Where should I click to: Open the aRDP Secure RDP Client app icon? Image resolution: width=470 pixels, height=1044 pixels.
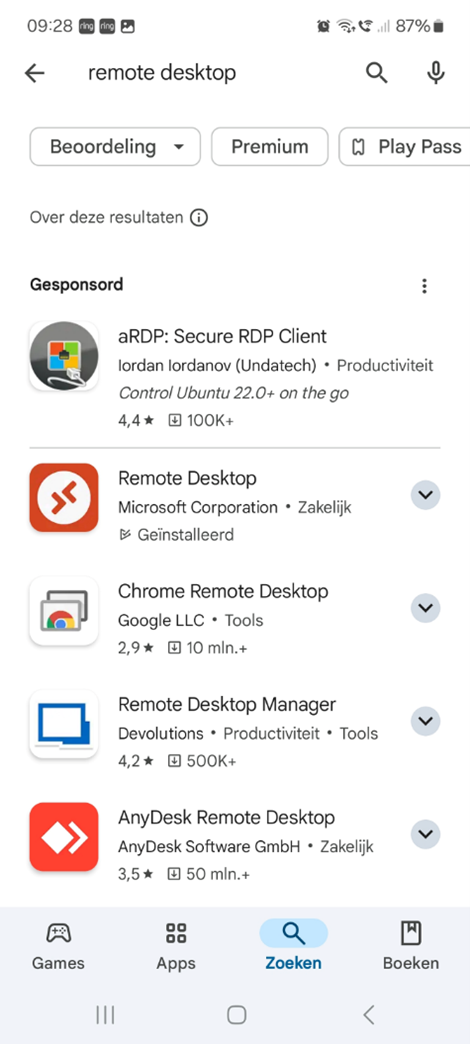(x=64, y=356)
